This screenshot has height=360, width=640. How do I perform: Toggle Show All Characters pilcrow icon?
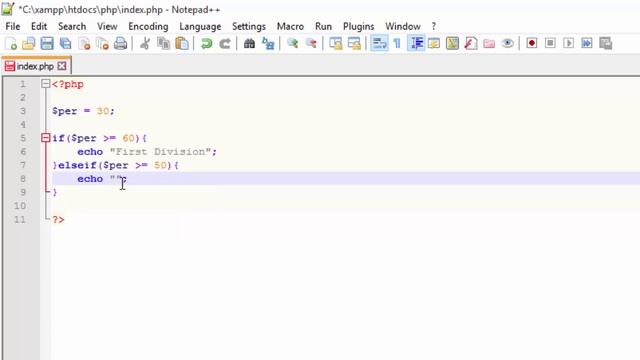397,43
